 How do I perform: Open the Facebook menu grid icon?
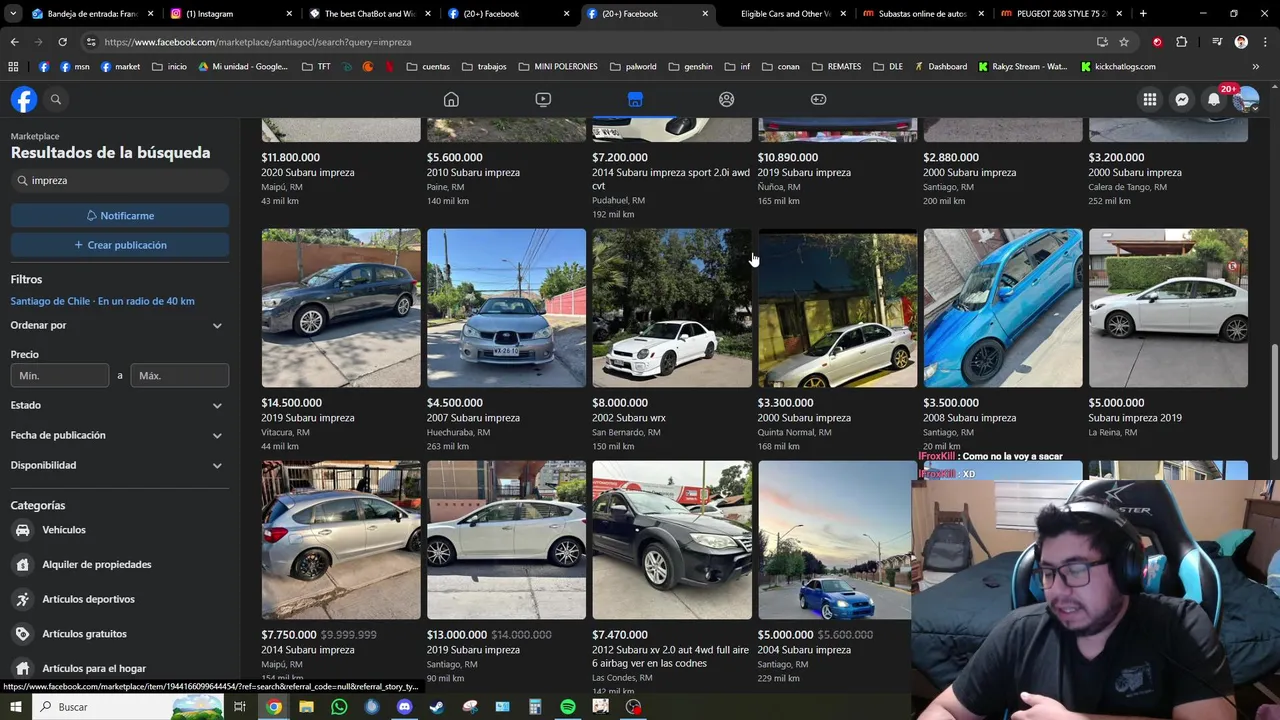1150,99
